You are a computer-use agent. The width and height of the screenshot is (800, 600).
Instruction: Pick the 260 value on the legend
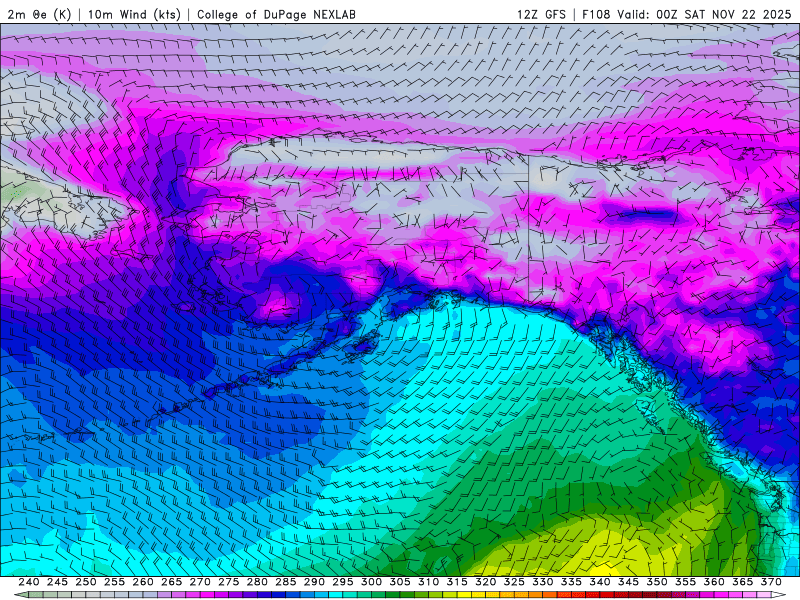[143, 582]
